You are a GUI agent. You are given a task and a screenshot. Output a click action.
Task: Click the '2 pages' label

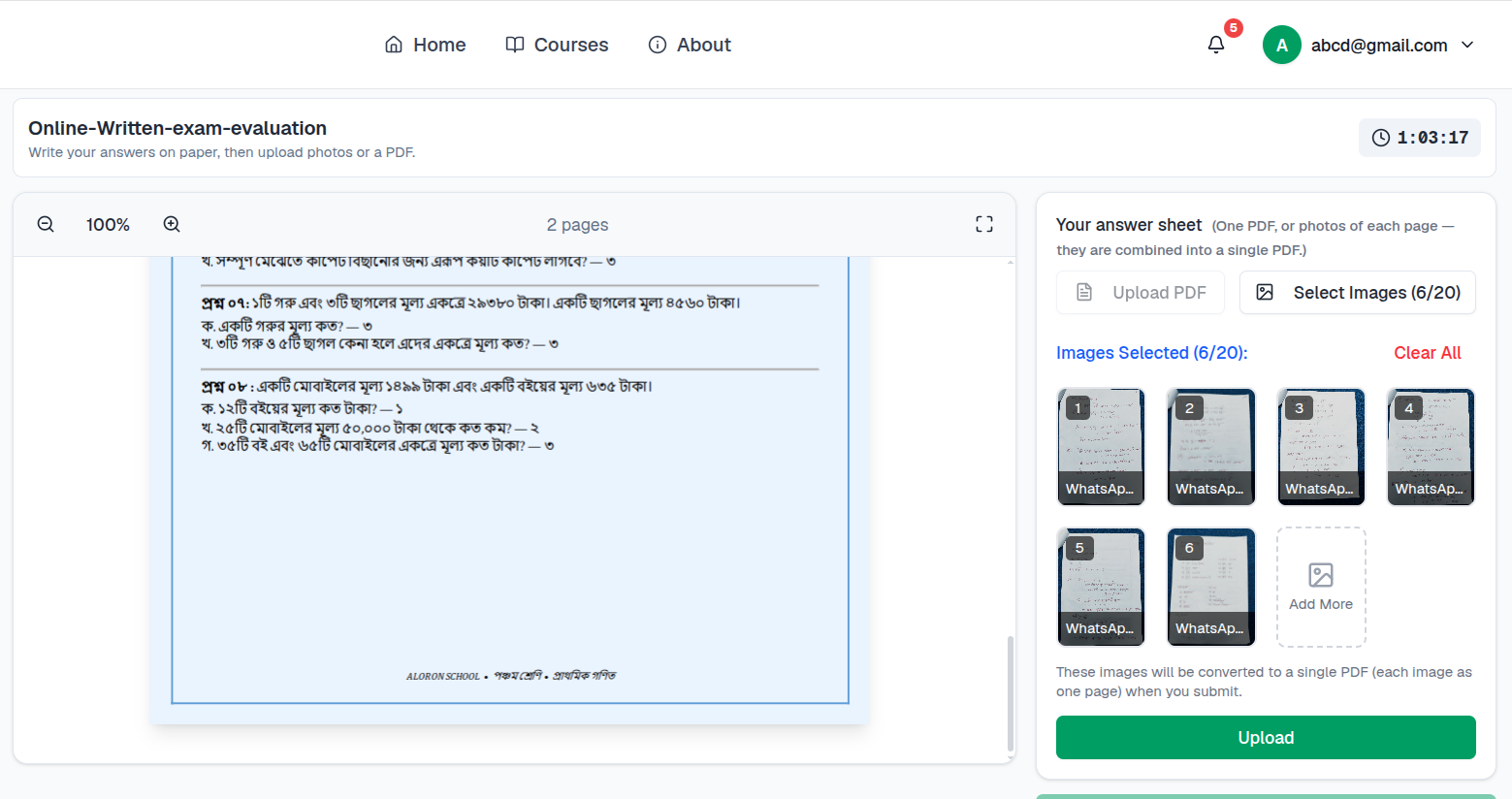coord(578,225)
